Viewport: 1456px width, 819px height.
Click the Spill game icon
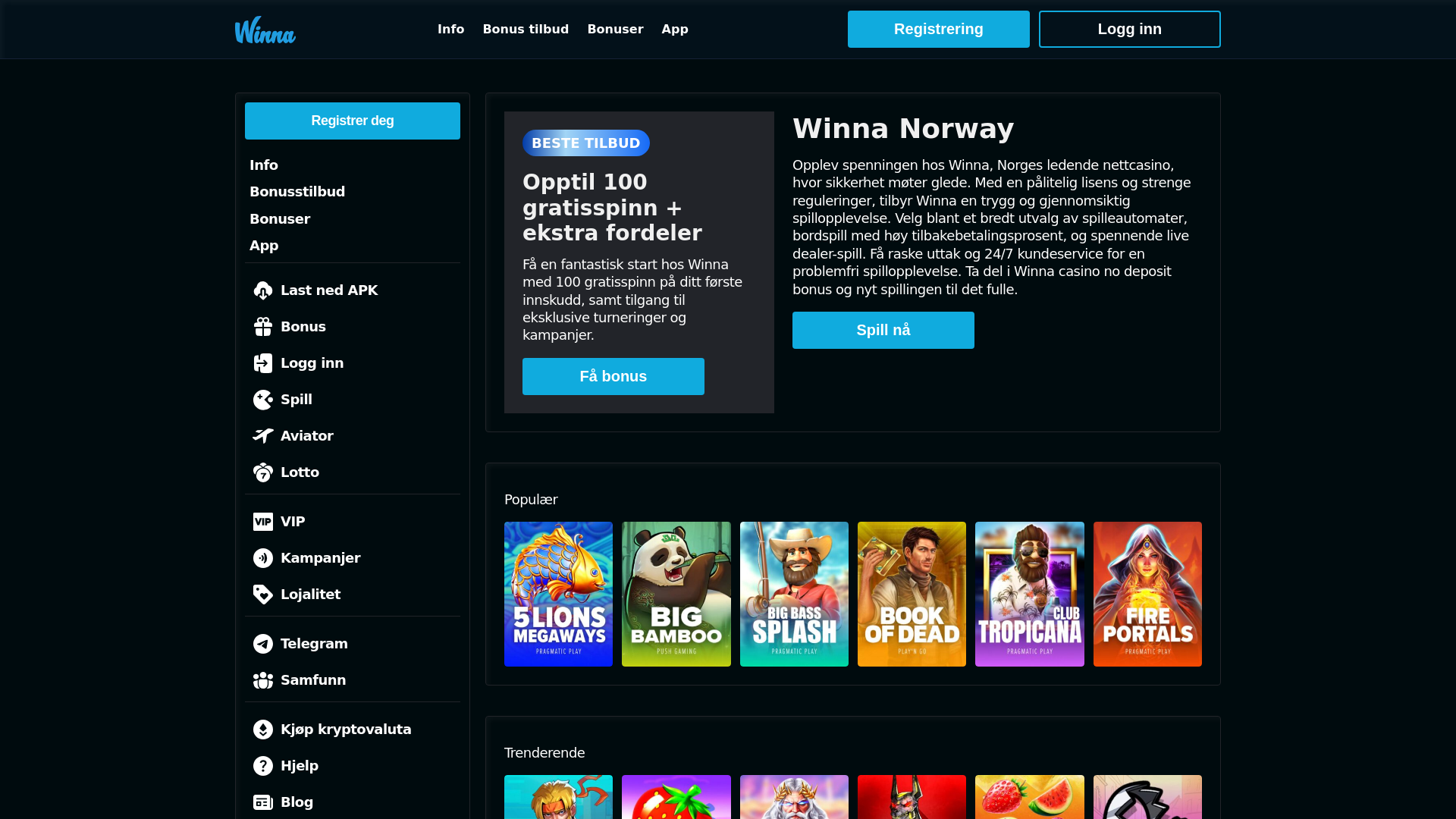coord(263,400)
